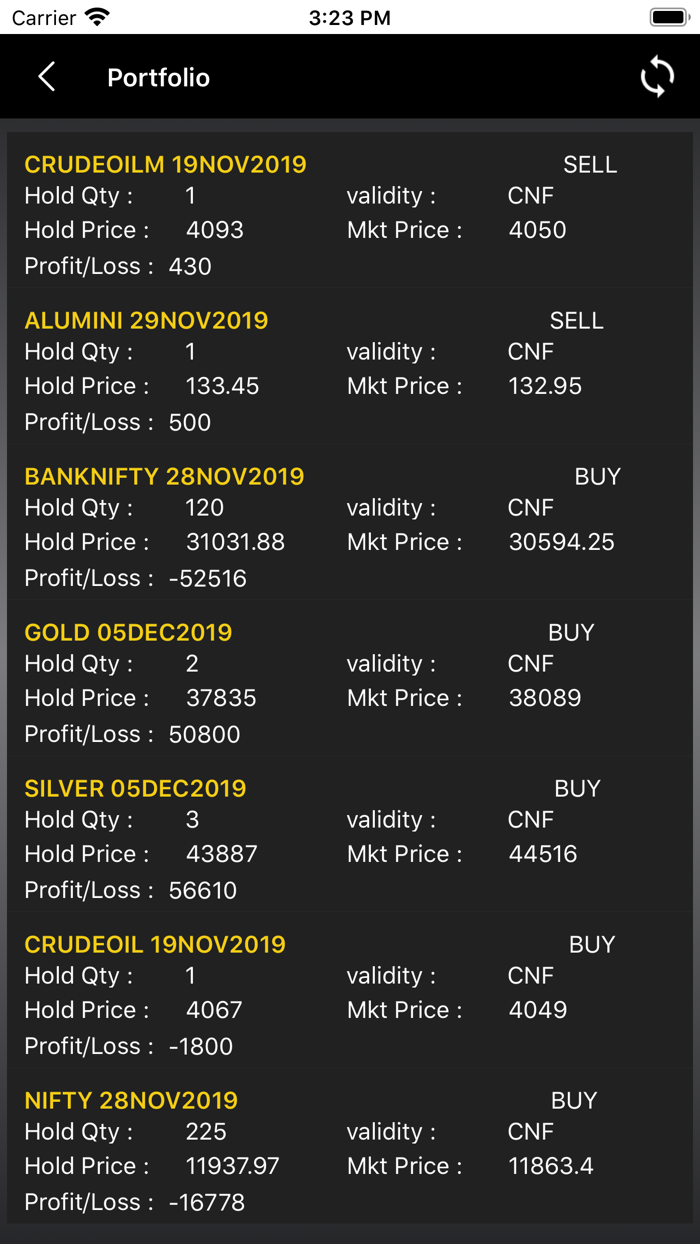Tap the back arrow to leave Portfolio

(x=45, y=76)
